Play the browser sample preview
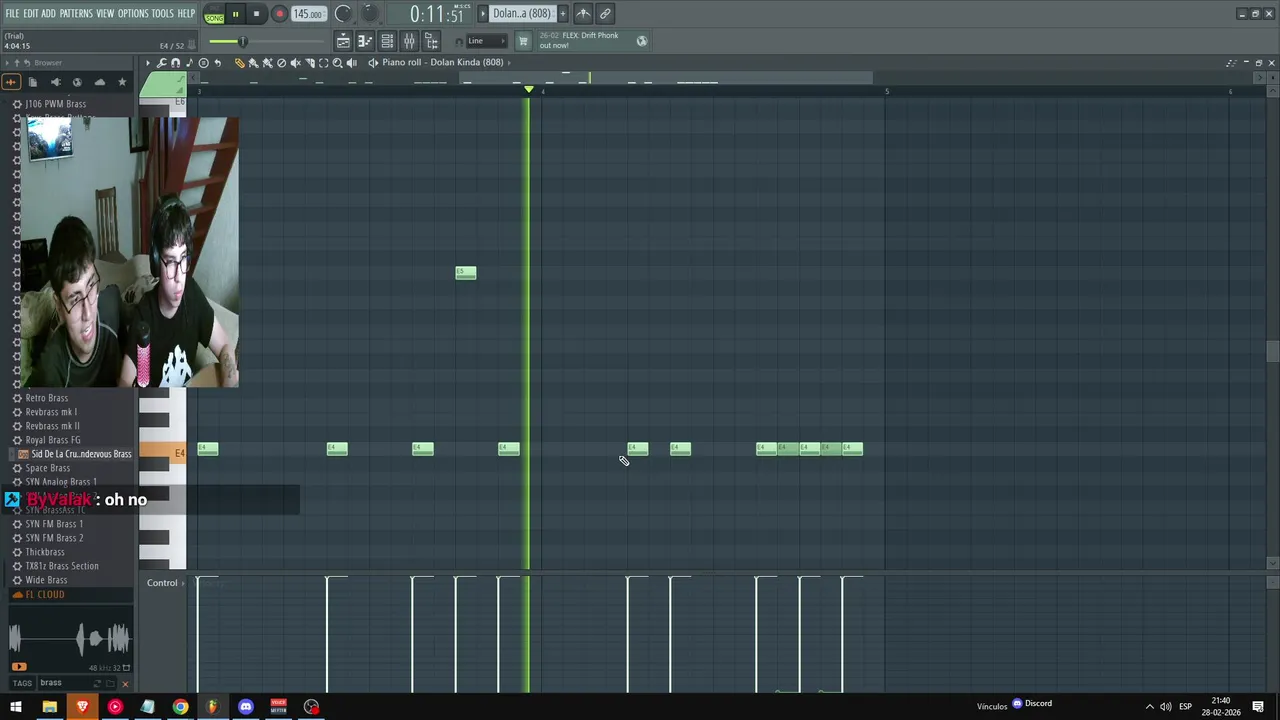1280x720 pixels. 18,667
